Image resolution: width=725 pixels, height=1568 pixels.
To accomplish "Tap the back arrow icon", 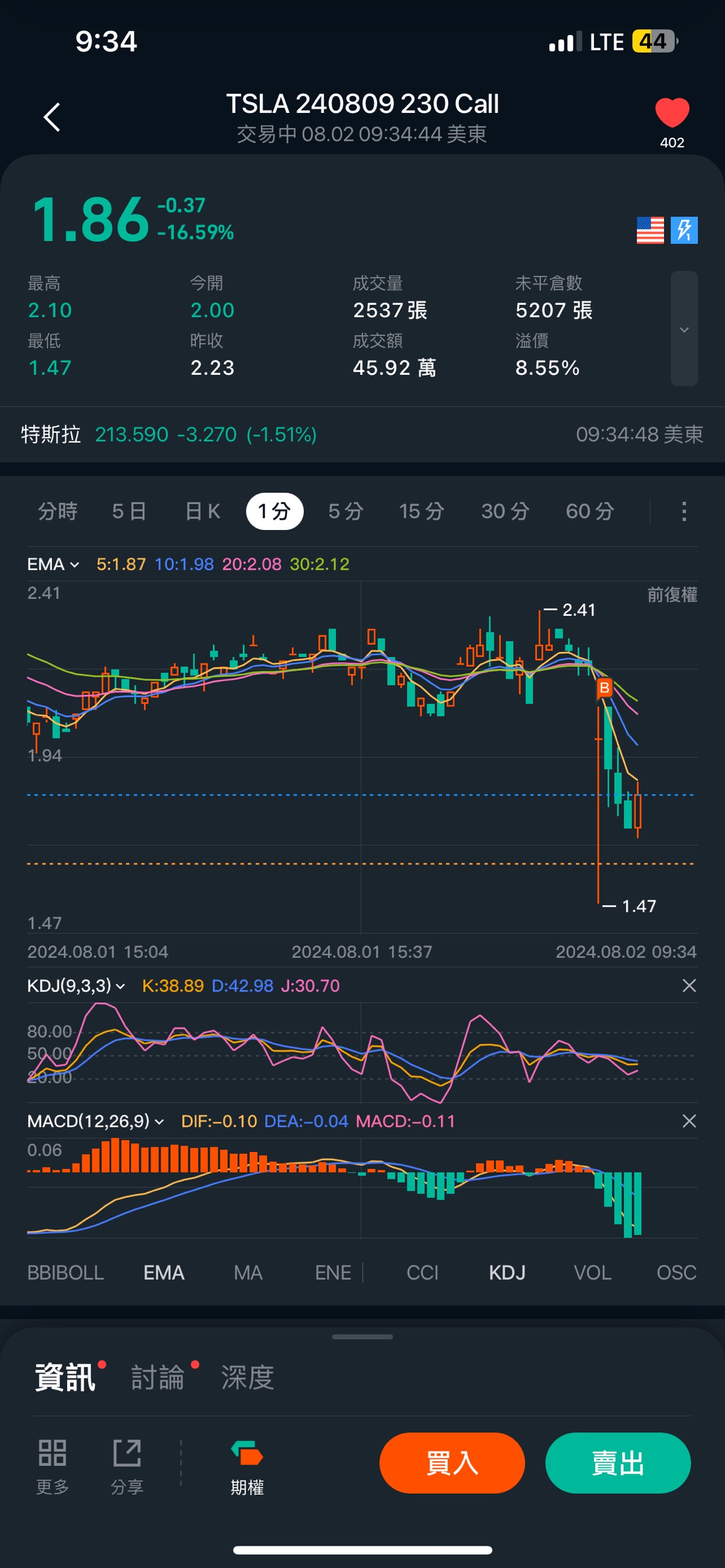I will [x=53, y=117].
